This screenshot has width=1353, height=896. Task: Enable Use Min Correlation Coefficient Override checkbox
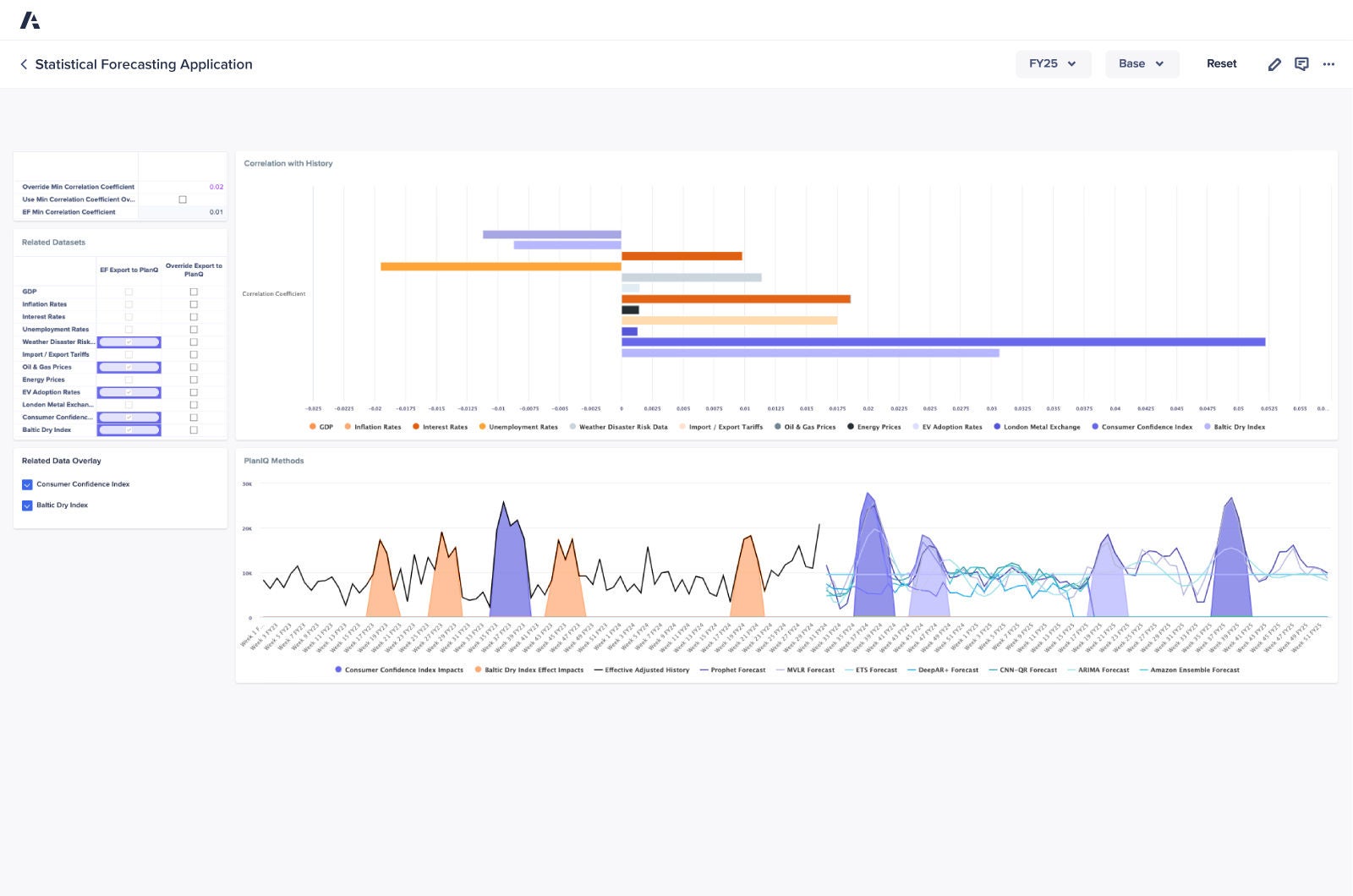[x=183, y=199]
